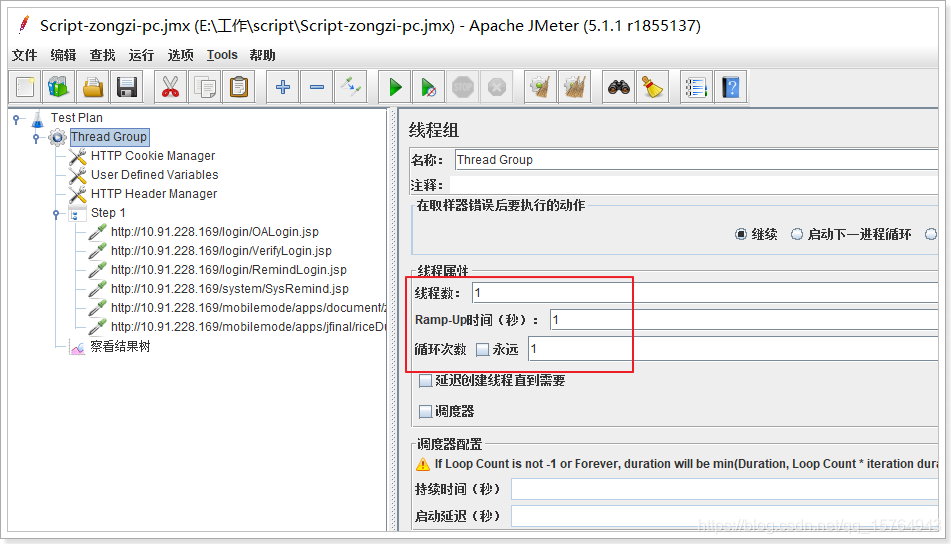
Task: Click the 启动延迟（秒） input field
Action: pos(724,517)
